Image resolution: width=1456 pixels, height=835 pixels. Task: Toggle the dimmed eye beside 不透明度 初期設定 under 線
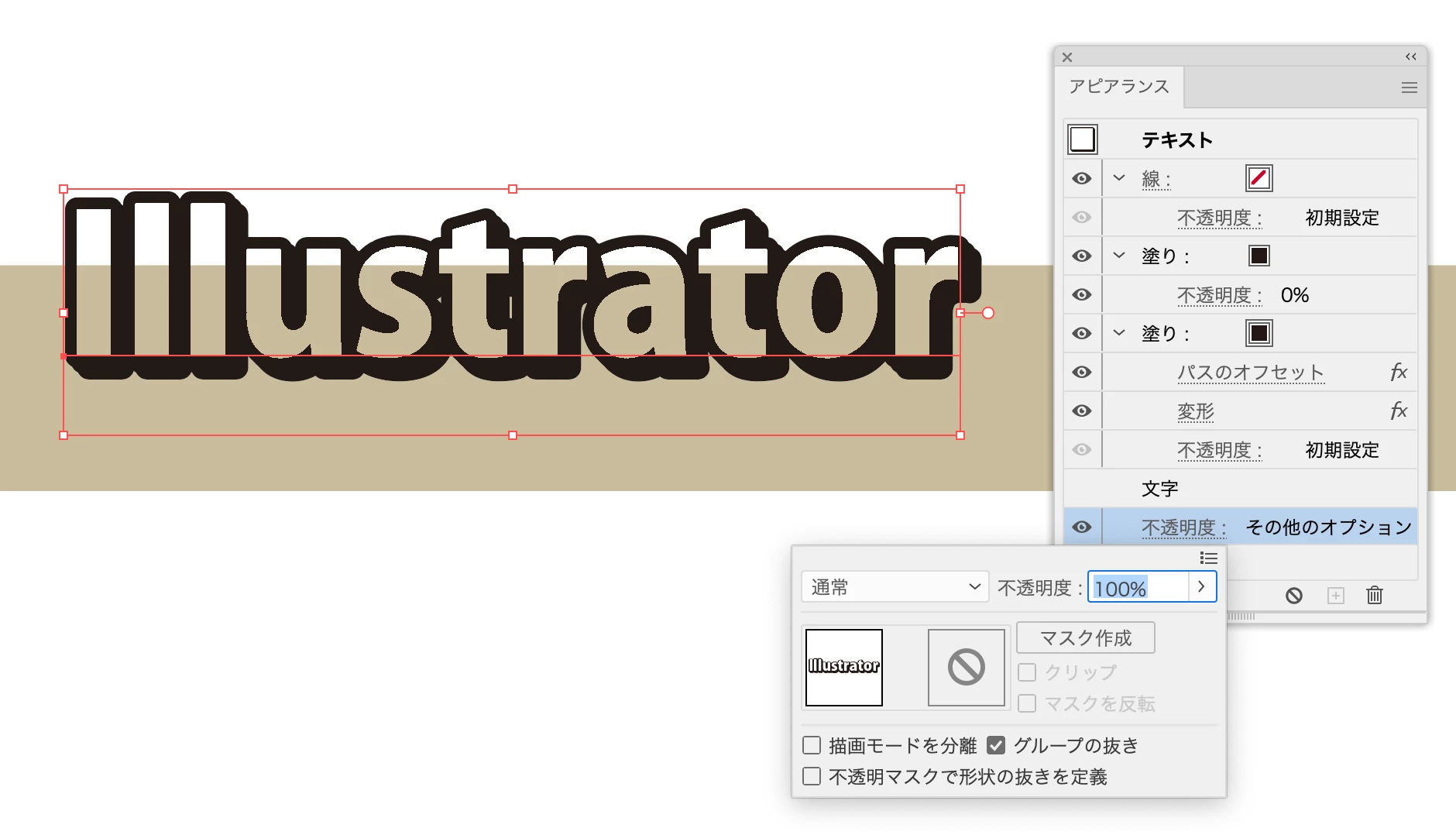(1082, 217)
